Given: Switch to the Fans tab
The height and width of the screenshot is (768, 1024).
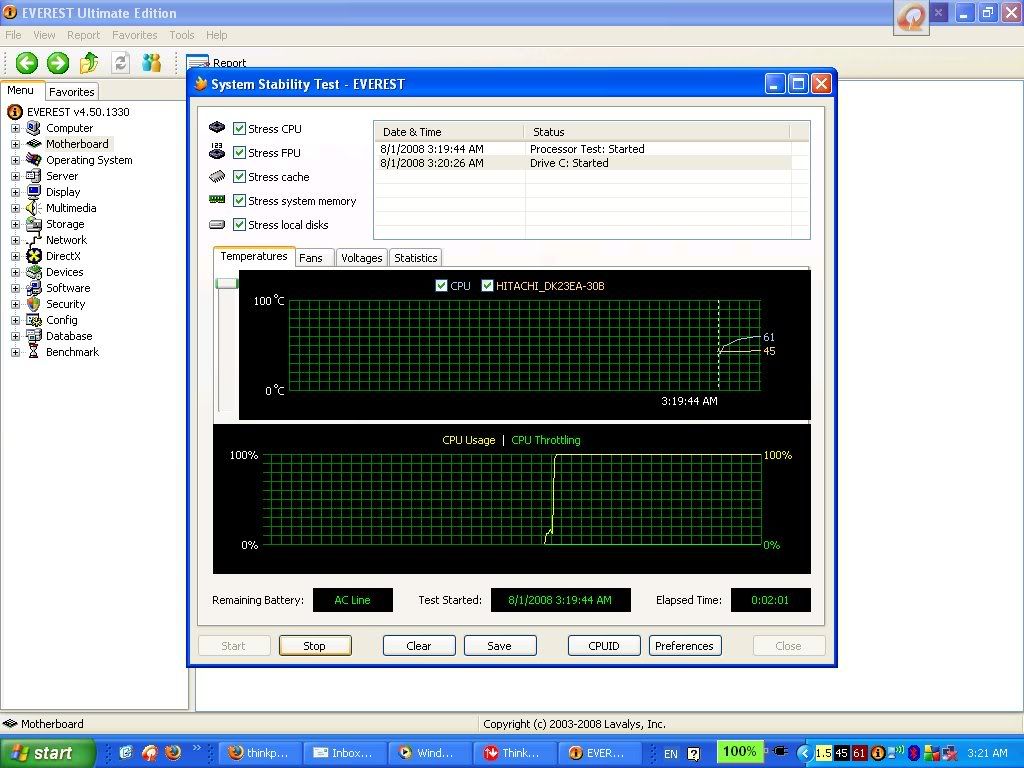Looking at the screenshot, I should click(315, 258).
